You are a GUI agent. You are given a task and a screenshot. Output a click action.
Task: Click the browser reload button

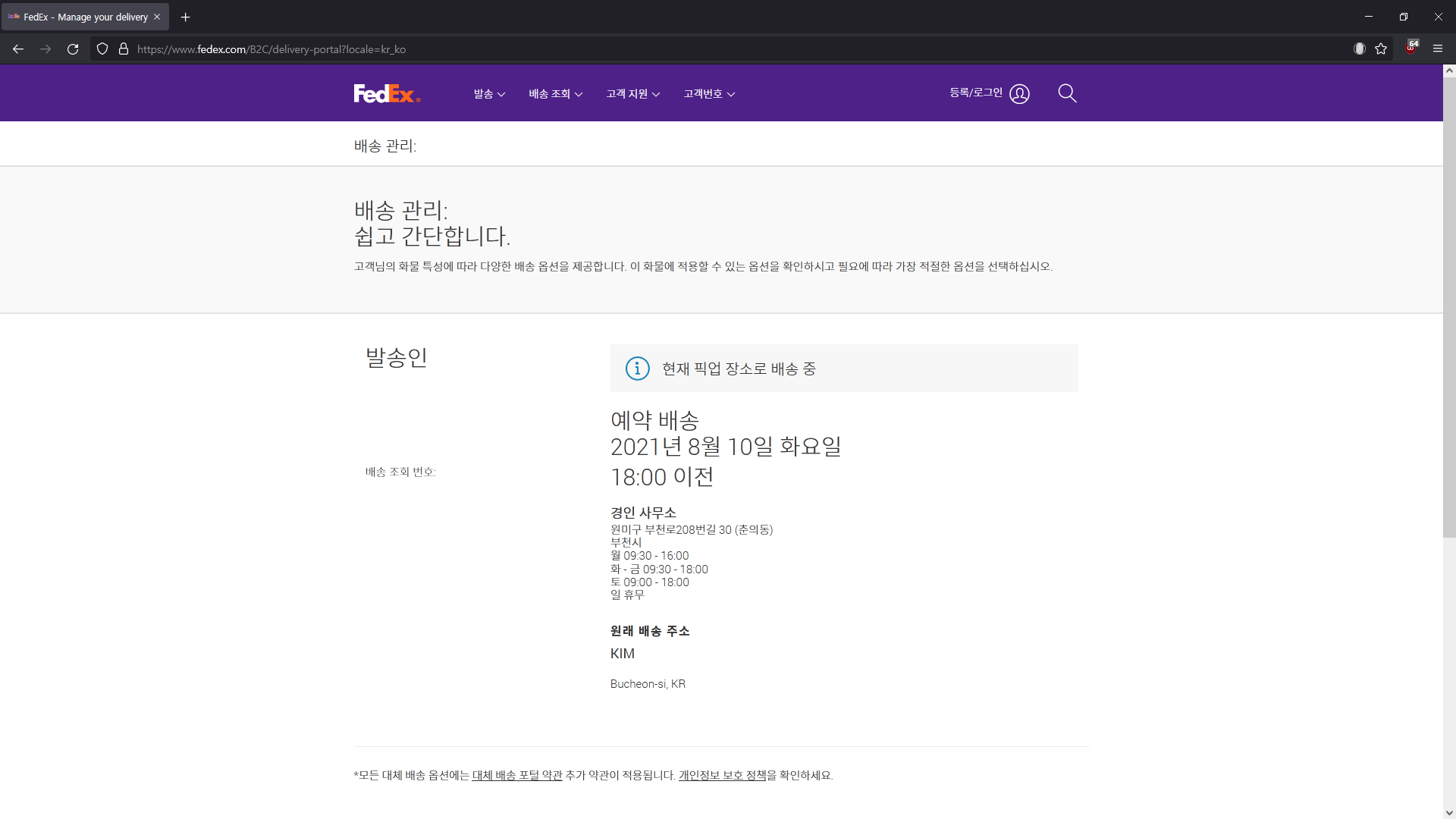(73, 49)
